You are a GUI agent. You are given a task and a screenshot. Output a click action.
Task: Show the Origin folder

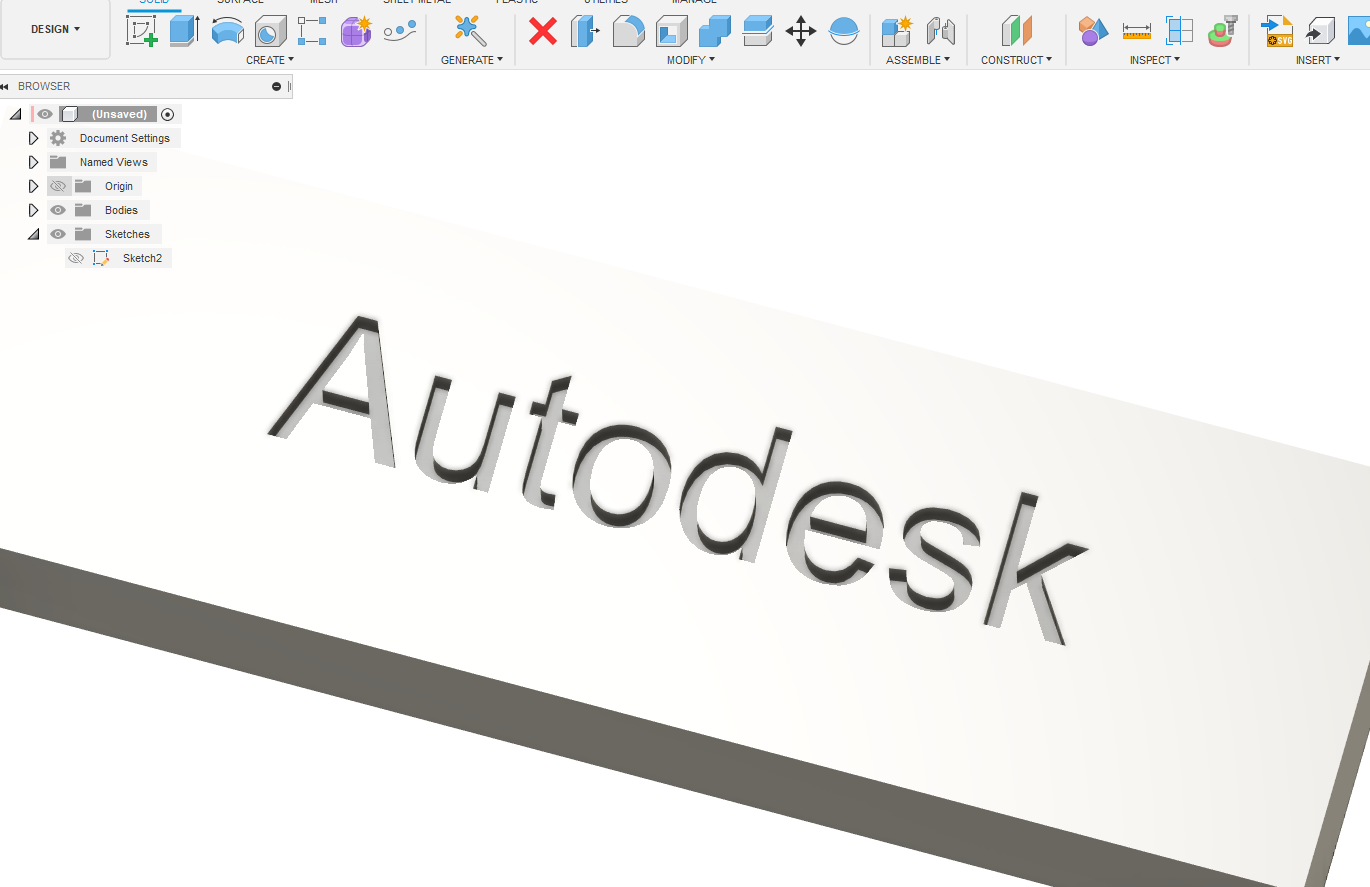tap(58, 185)
